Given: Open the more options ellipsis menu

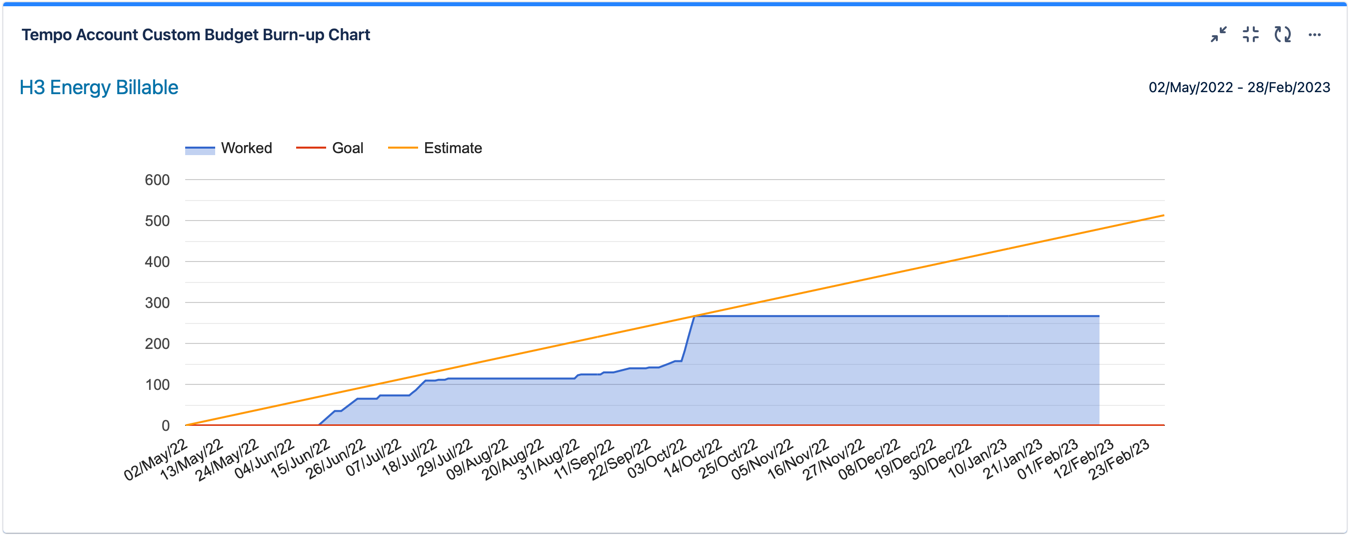Looking at the screenshot, I should [1314, 35].
